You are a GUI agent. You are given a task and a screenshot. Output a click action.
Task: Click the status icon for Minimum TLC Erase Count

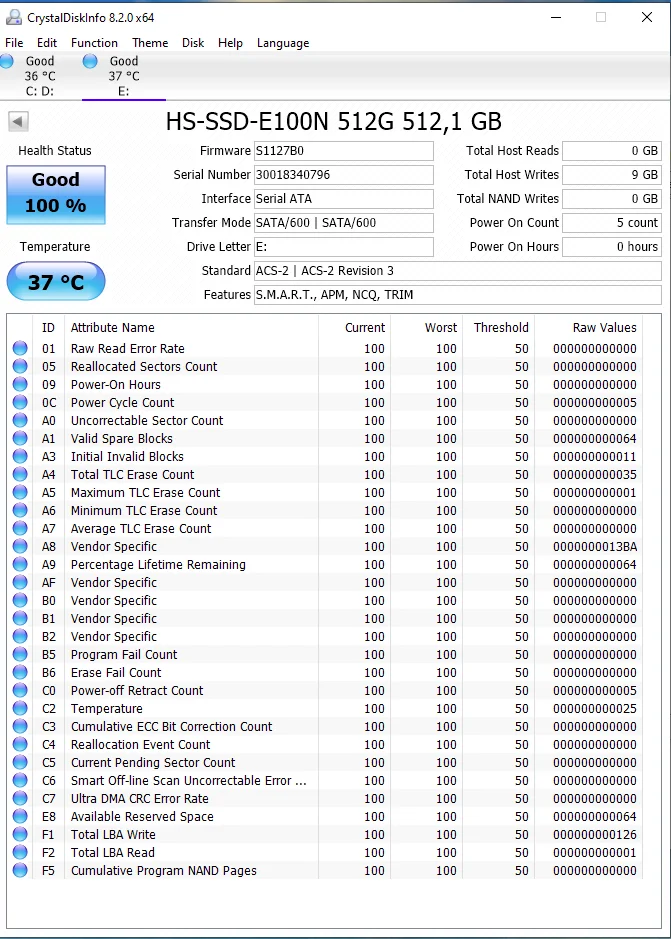coord(20,510)
